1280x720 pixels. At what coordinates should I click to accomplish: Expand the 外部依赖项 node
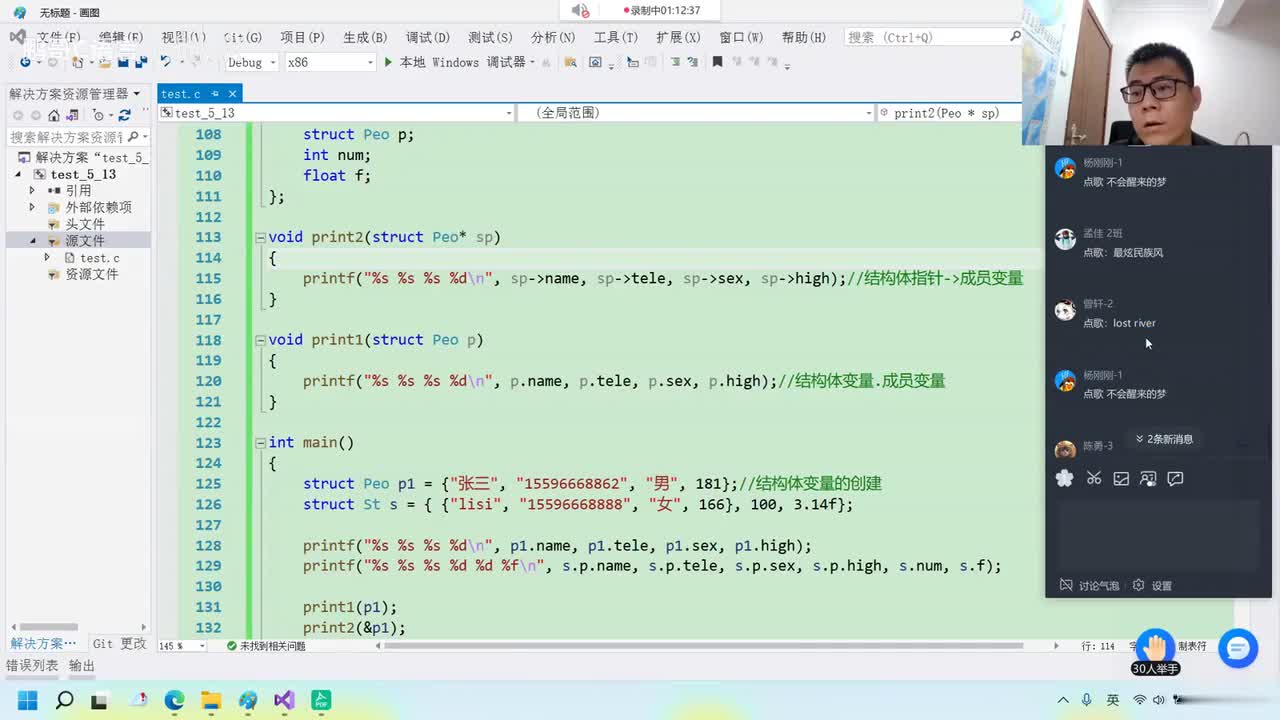pyautogui.click(x=32, y=207)
